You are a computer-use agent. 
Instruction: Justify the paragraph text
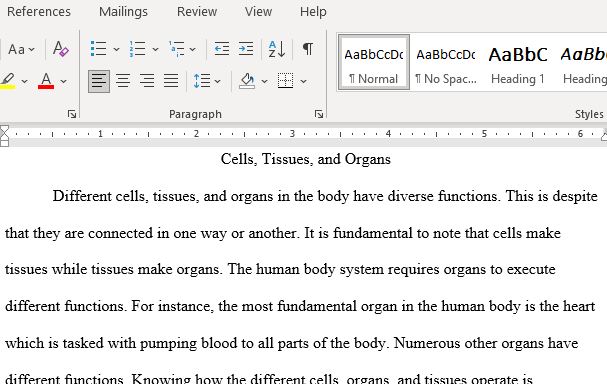[x=171, y=81]
